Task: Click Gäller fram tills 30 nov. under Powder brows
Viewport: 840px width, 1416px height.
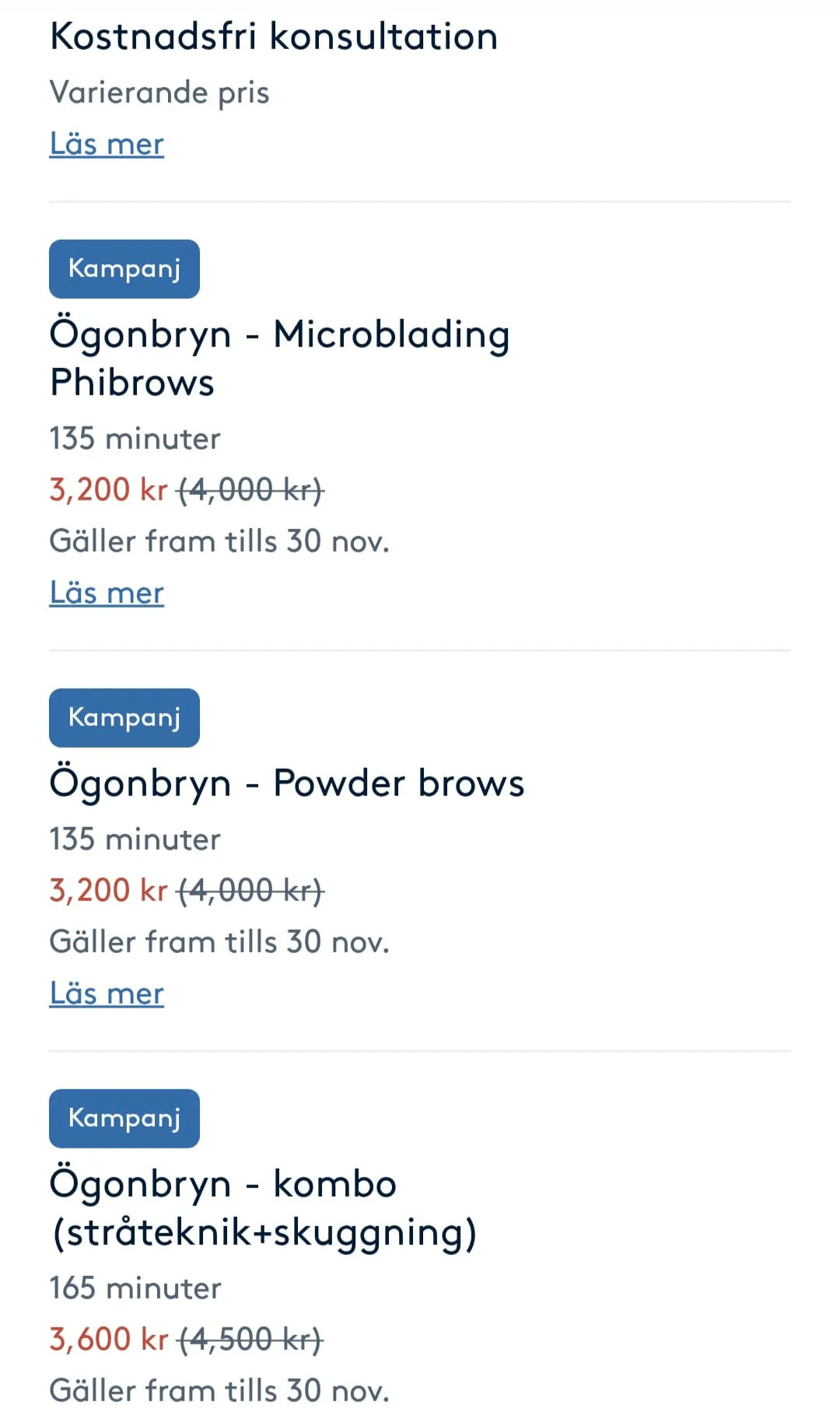Action: pos(219,942)
